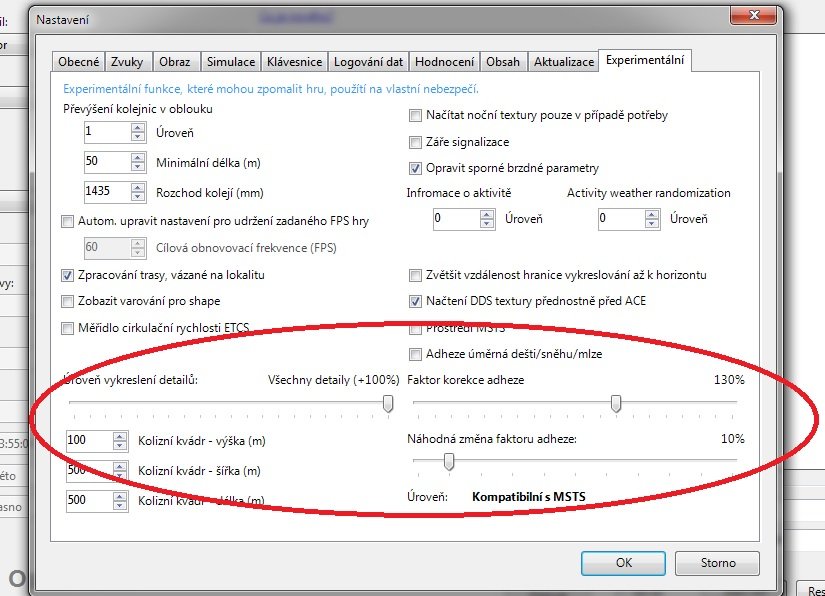Click the Faktor korekce adheze slider handle
The image size is (825, 596).
616,403
